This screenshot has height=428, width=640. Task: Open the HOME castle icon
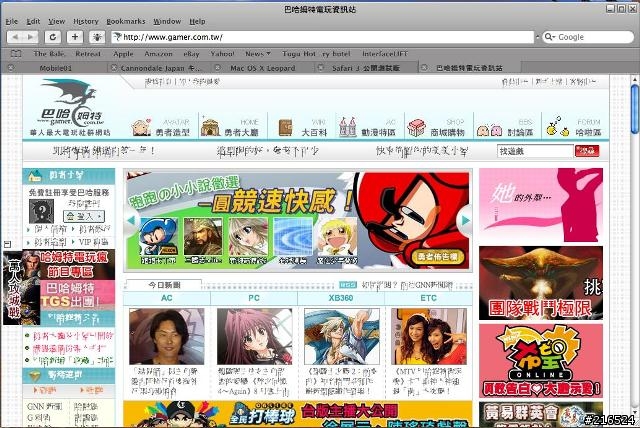point(210,127)
